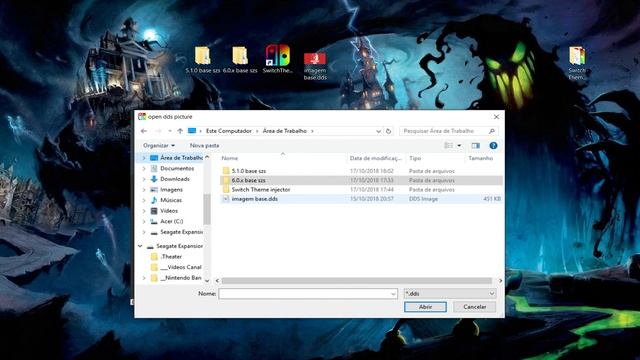Sort files by the Nome column header

click(x=230, y=158)
